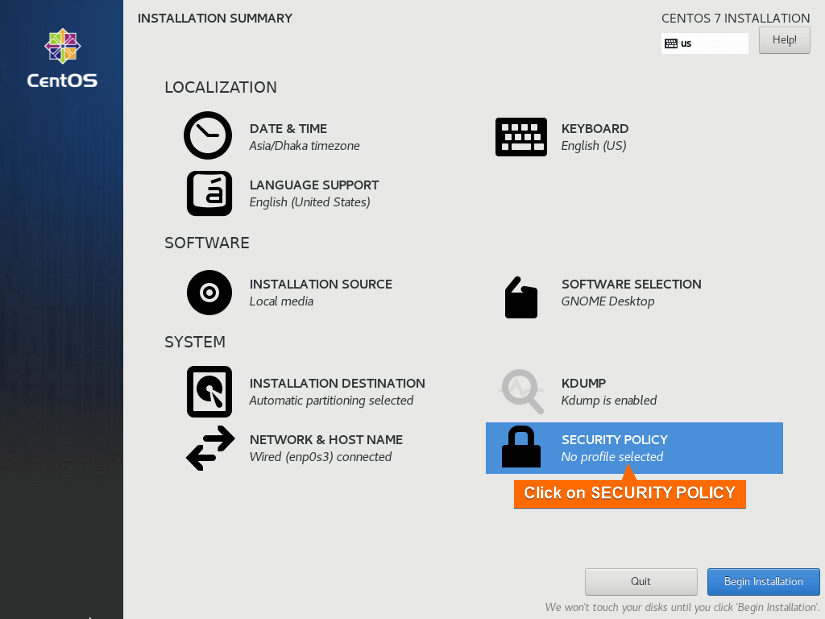Click 'Wired (enp0s3) connected' text

320,457
